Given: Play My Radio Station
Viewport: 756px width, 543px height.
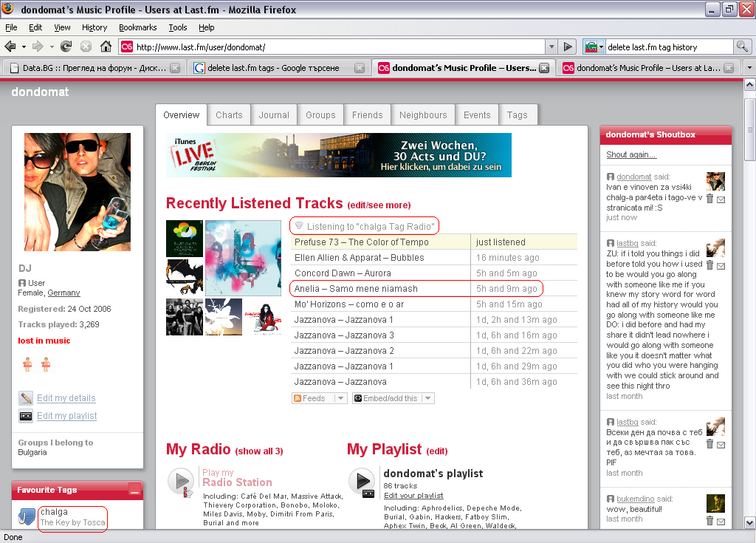Looking at the screenshot, I should point(181,481).
